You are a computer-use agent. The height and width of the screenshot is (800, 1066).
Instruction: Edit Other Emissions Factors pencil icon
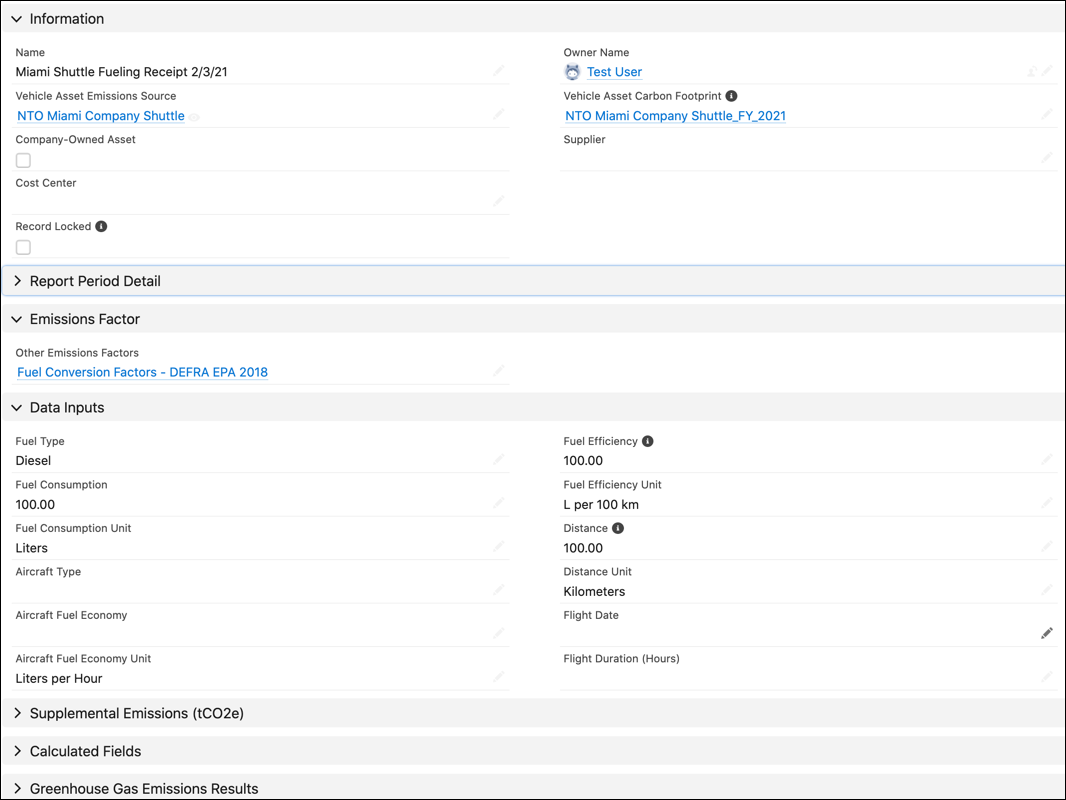click(x=498, y=371)
